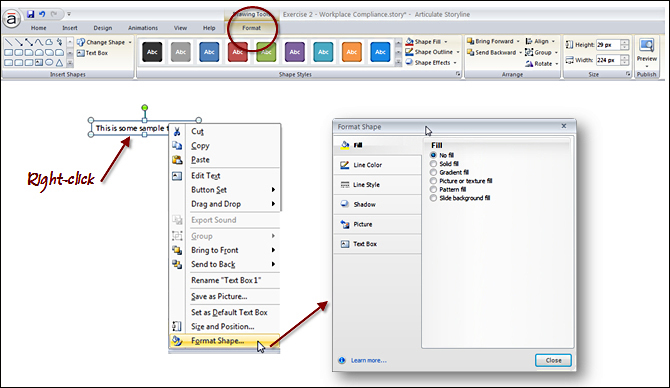Select the Shadow category
The width and height of the screenshot is (670, 388).
tap(377, 204)
